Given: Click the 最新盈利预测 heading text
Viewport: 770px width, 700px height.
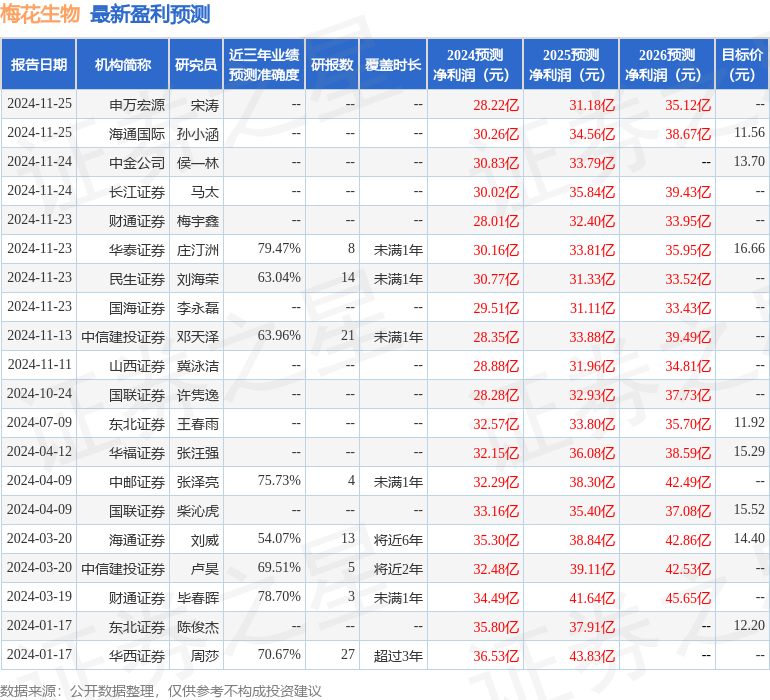Looking at the screenshot, I should (x=150, y=14).
